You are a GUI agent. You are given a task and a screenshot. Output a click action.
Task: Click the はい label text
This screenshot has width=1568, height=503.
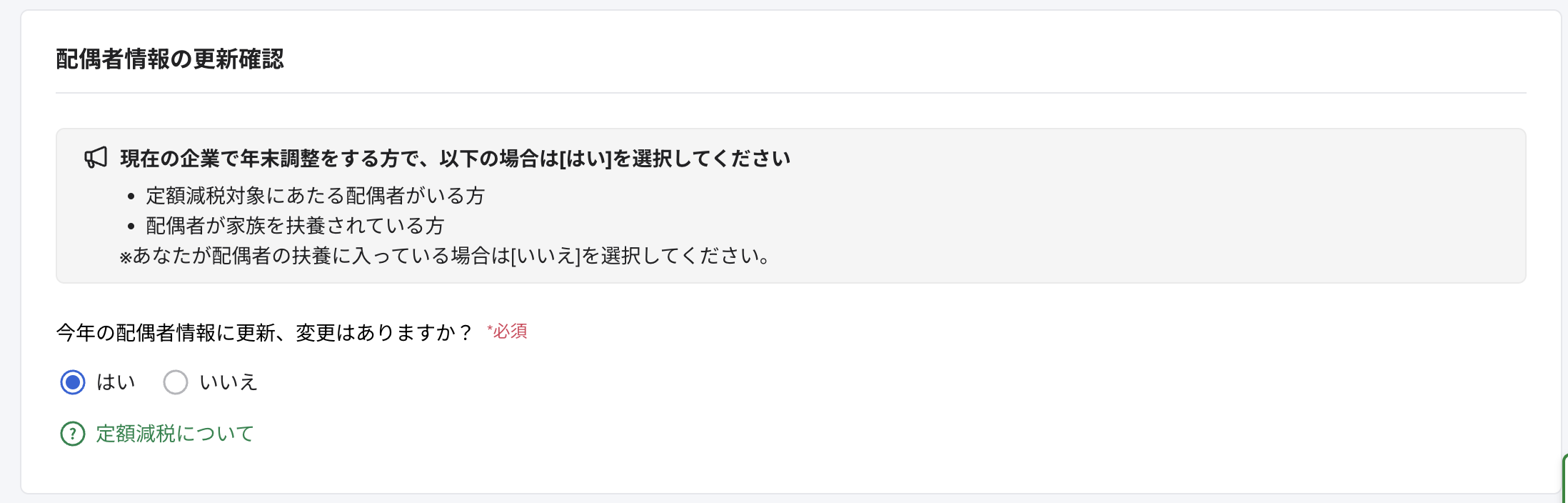(x=116, y=382)
